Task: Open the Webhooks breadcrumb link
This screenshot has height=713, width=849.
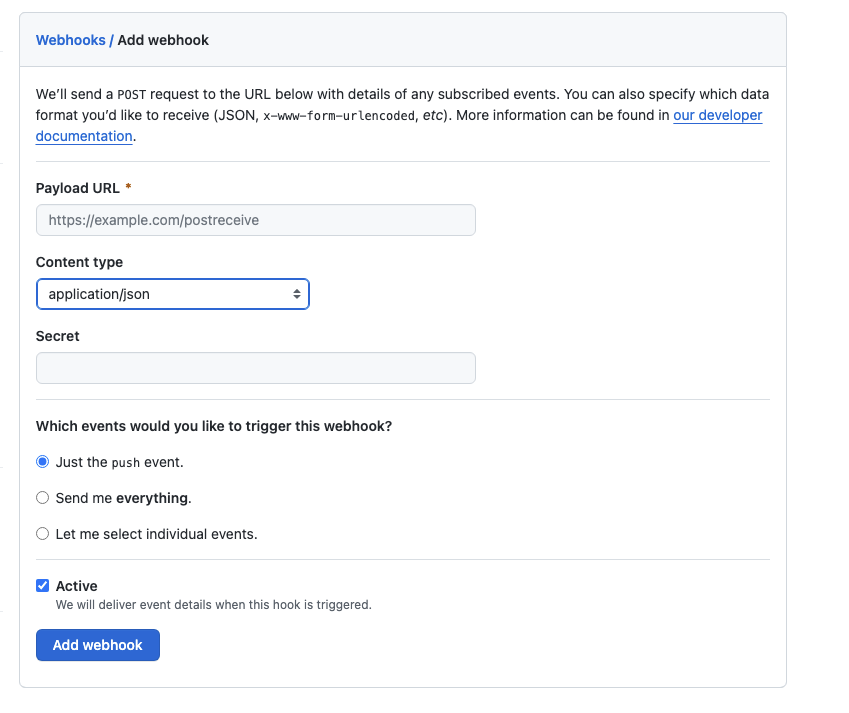Action: click(x=70, y=40)
